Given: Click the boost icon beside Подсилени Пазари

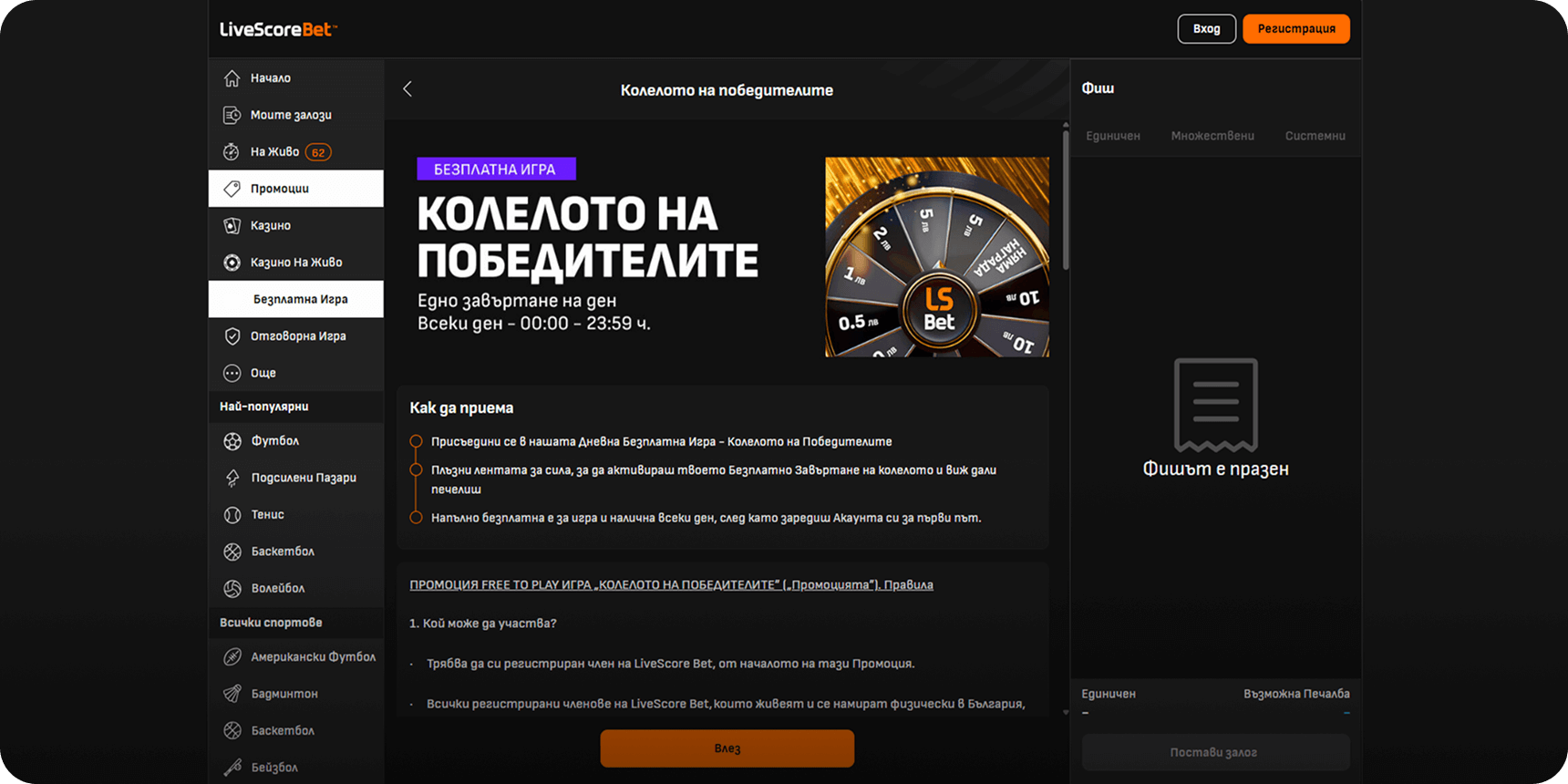Looking at the screenshot, I should 232,478.
